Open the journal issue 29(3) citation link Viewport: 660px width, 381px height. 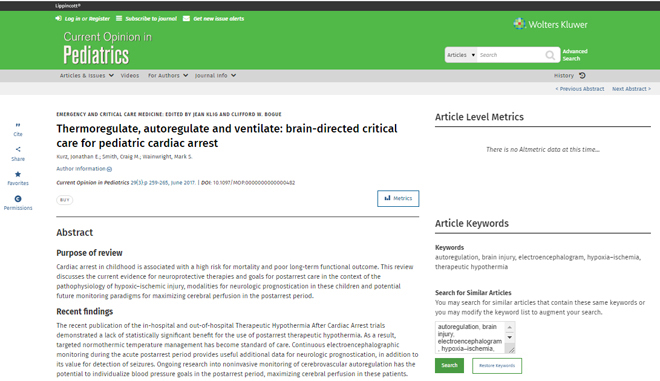point(163,183)
